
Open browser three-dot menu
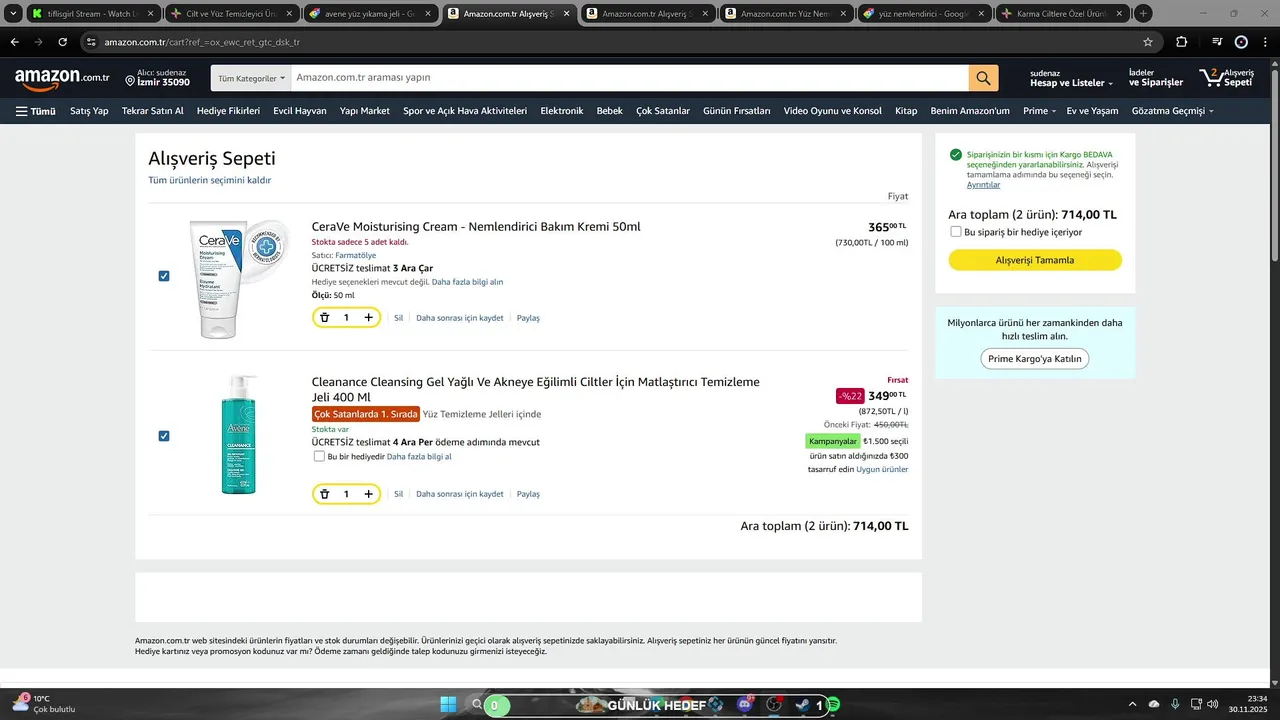point(1266,42)
